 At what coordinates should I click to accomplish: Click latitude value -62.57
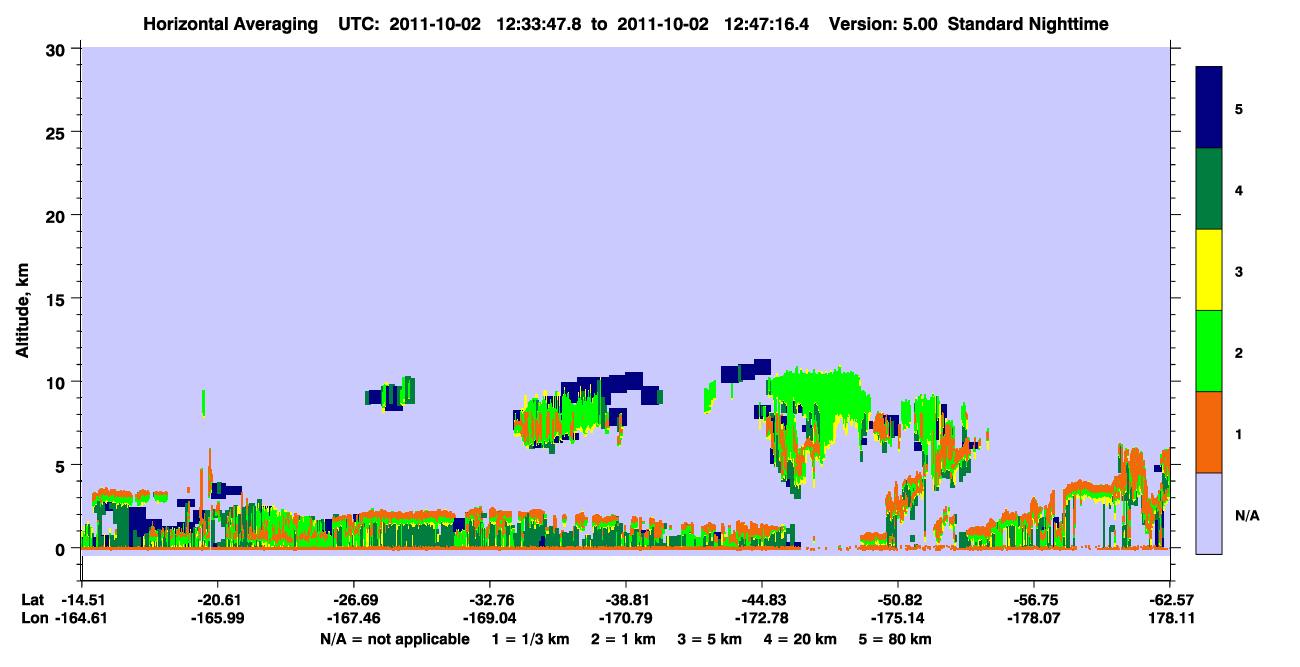(x=1170, y=600)
